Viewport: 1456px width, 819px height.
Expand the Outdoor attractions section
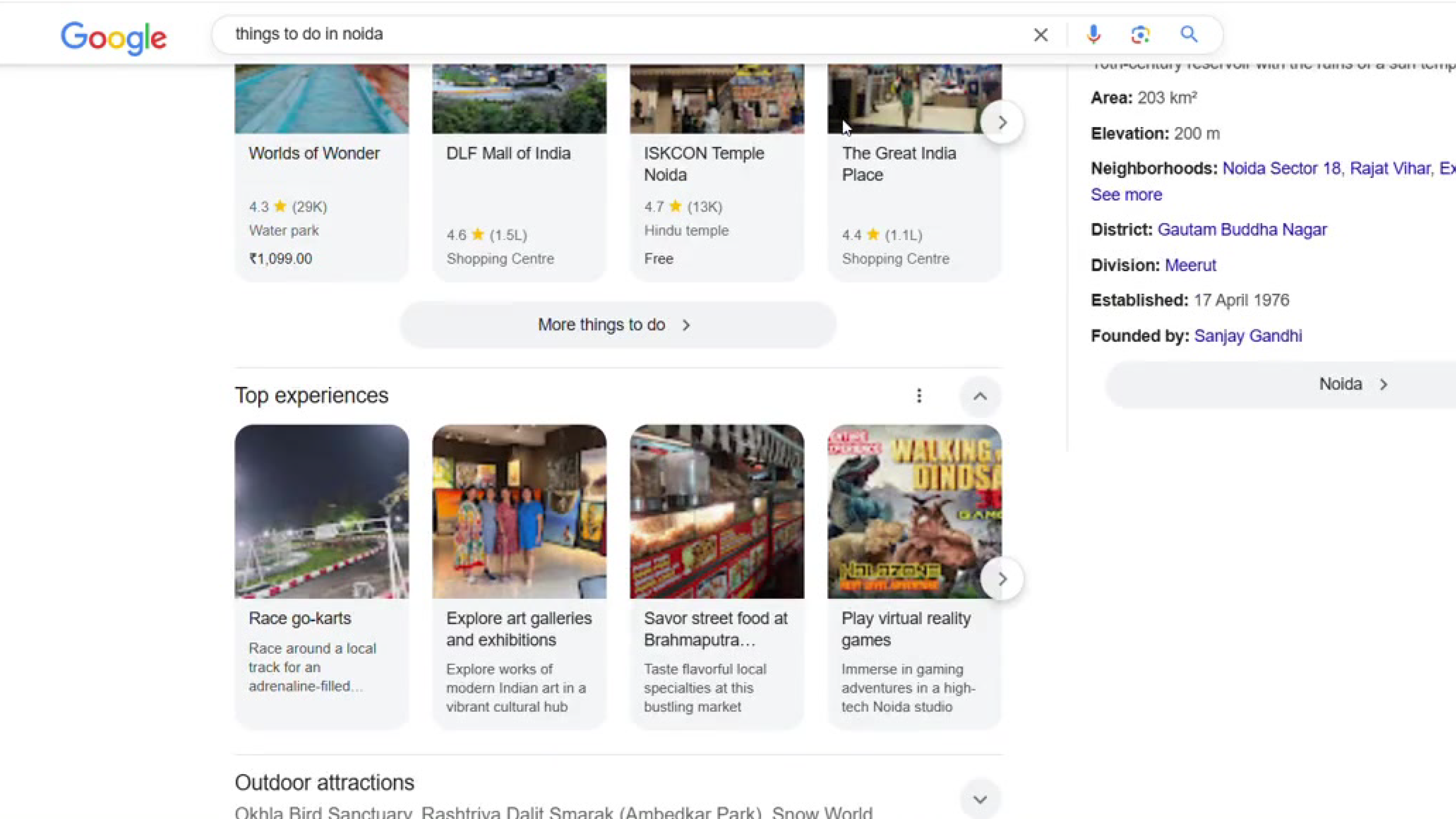[980, 799]
